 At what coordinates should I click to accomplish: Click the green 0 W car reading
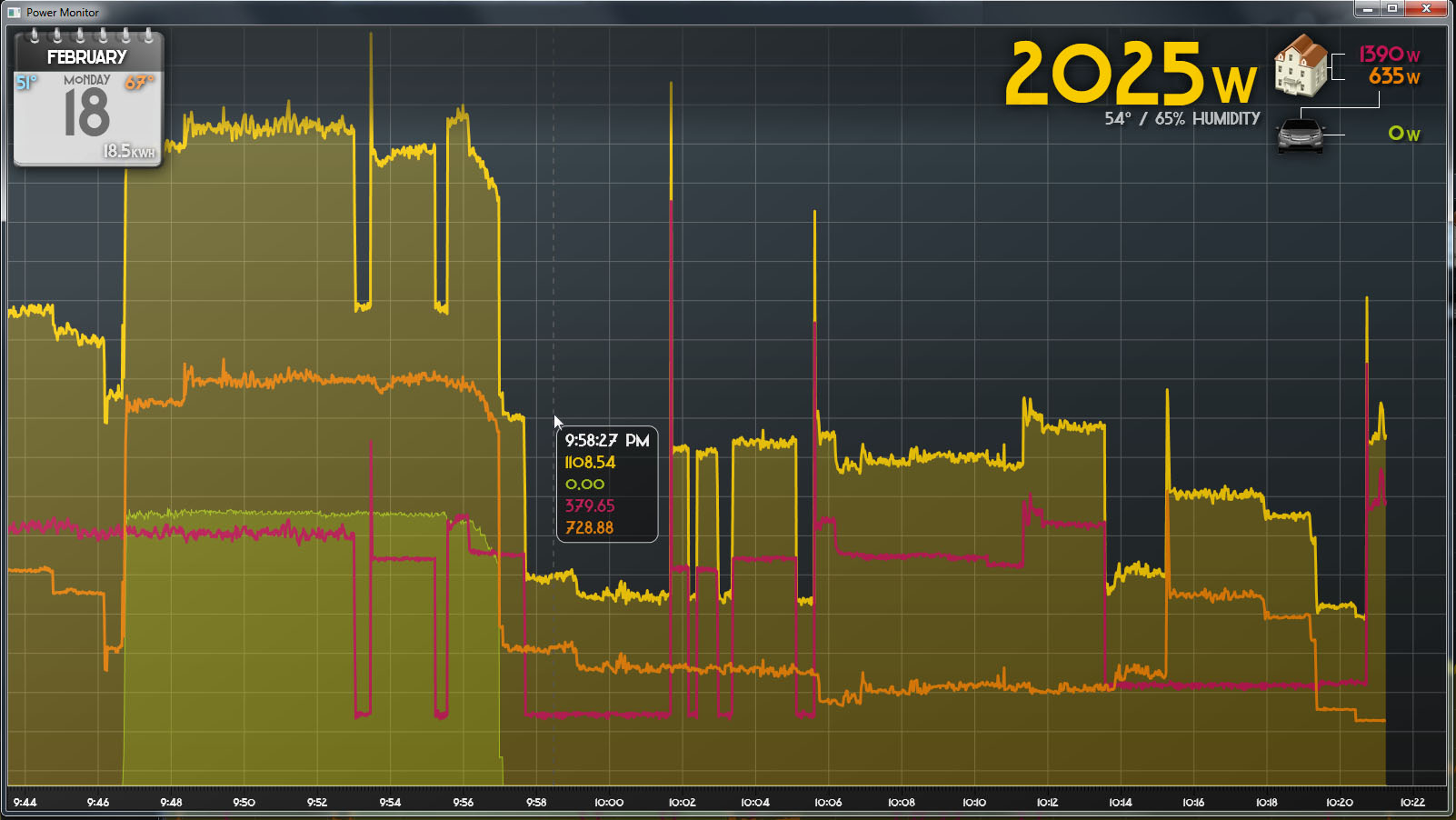click(x=1403, y=134)
